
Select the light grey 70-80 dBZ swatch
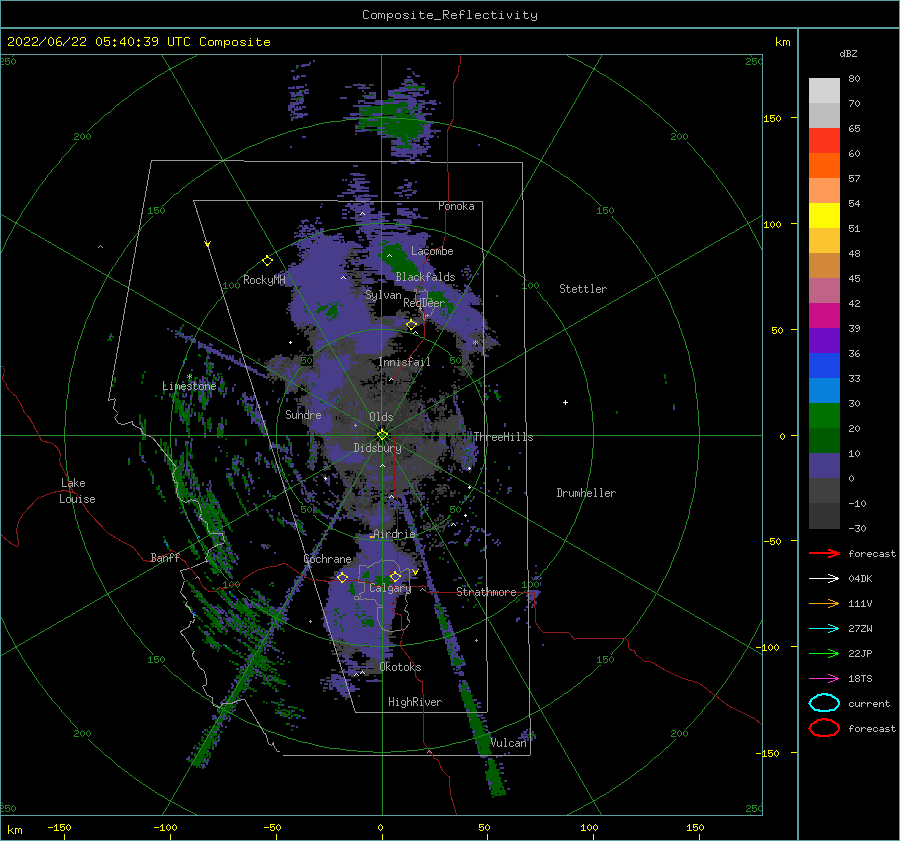tap(824, 91)
